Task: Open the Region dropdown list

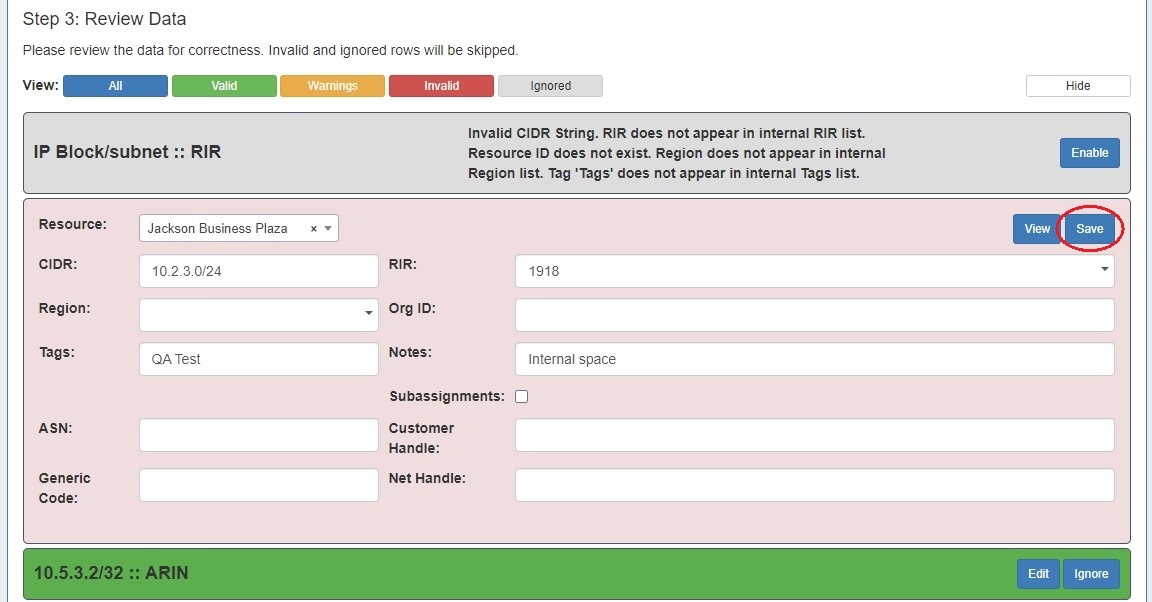Action: tap(368, 314)
